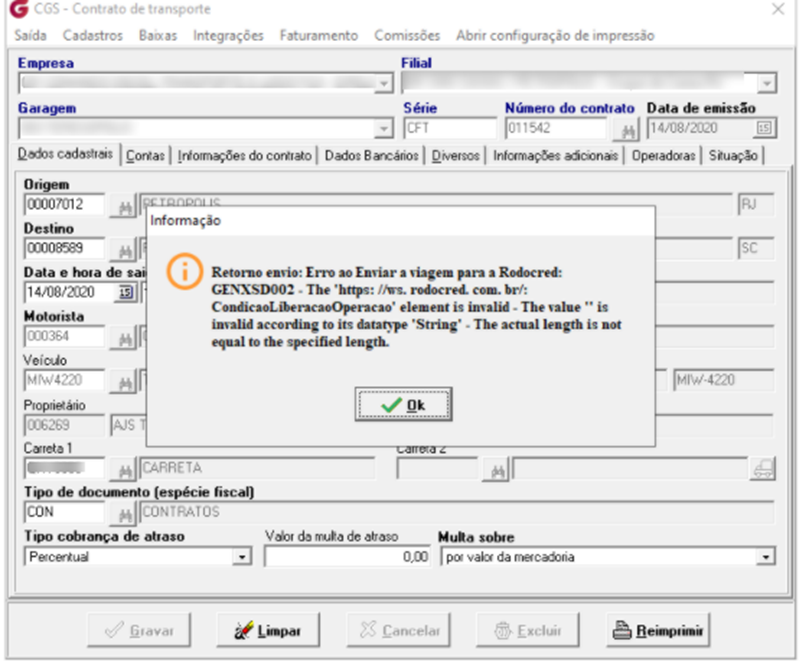The width and height of the screenshot is (809, 661).
Task: Click the Reimprimir button
Action: 658,630
